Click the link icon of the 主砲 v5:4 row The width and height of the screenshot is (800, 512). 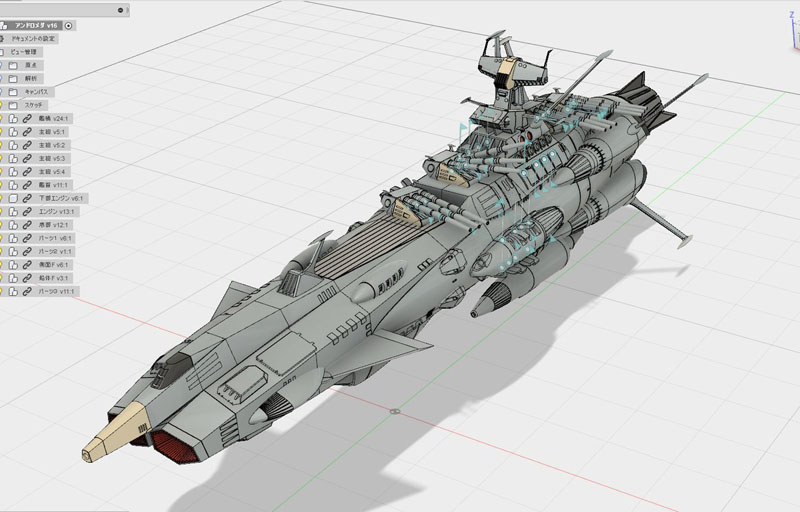click(27, 172)
